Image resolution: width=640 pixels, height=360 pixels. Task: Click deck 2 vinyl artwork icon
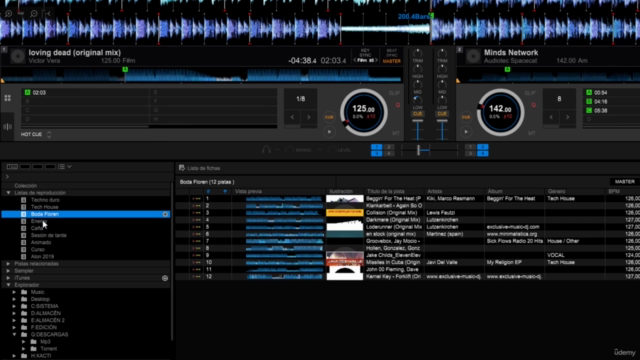[473, 56]
